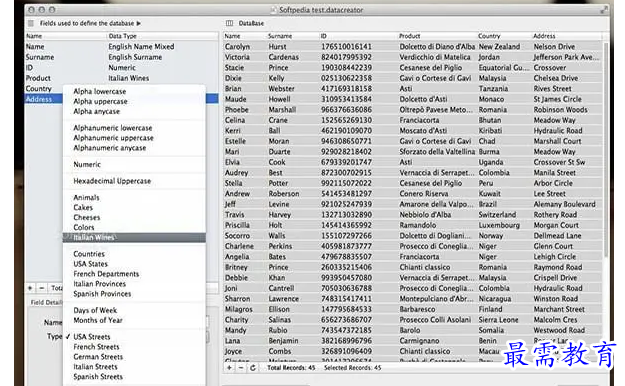Sort database by the Country column header
The height and width of the screenshot is (386, 625).
pyautogui.click(x=489, y=36)
